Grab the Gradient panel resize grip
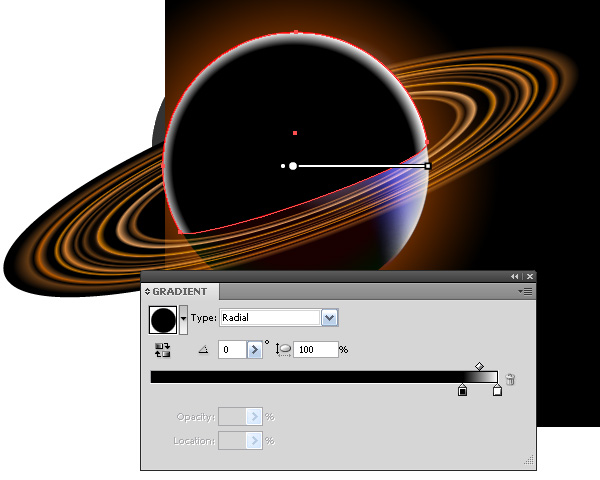Screen dimensions: 600x480 pyautogui.click(x=529, y=460)
